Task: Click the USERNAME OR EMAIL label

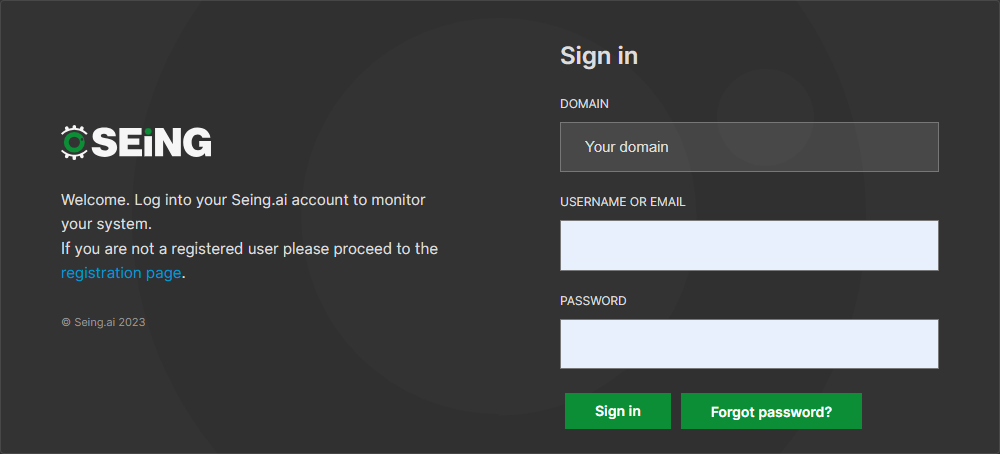Action: [x=622, y=202]
